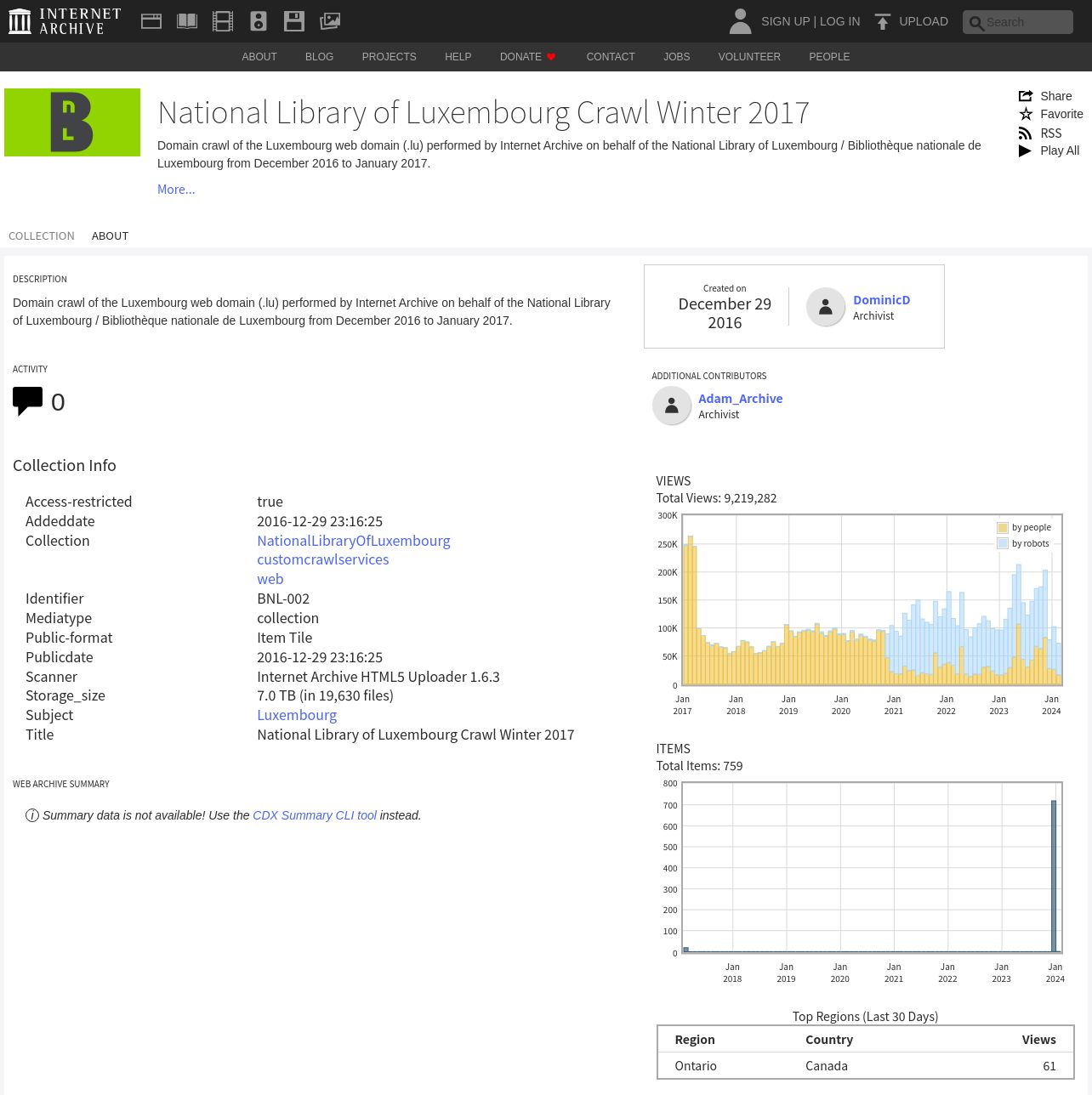1092x1095 pixels.
Task: Open the CDX Summary CLI tool link
Action: [x=315, y=815]
